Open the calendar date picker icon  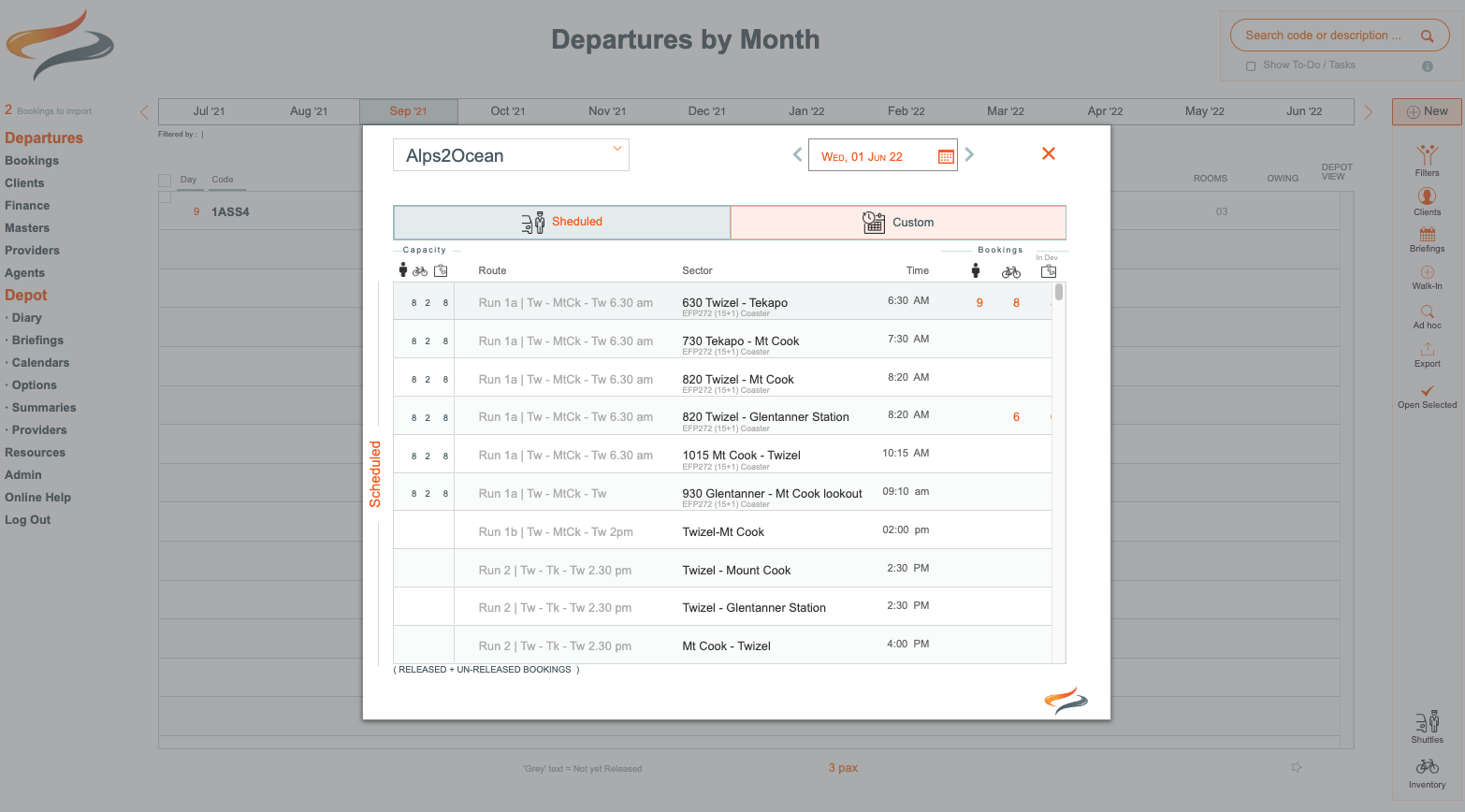(x=946, y=156)
